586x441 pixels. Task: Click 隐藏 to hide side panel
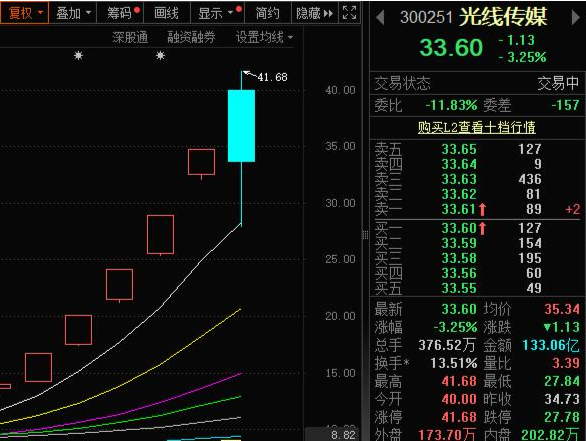(x=314, y=13)
